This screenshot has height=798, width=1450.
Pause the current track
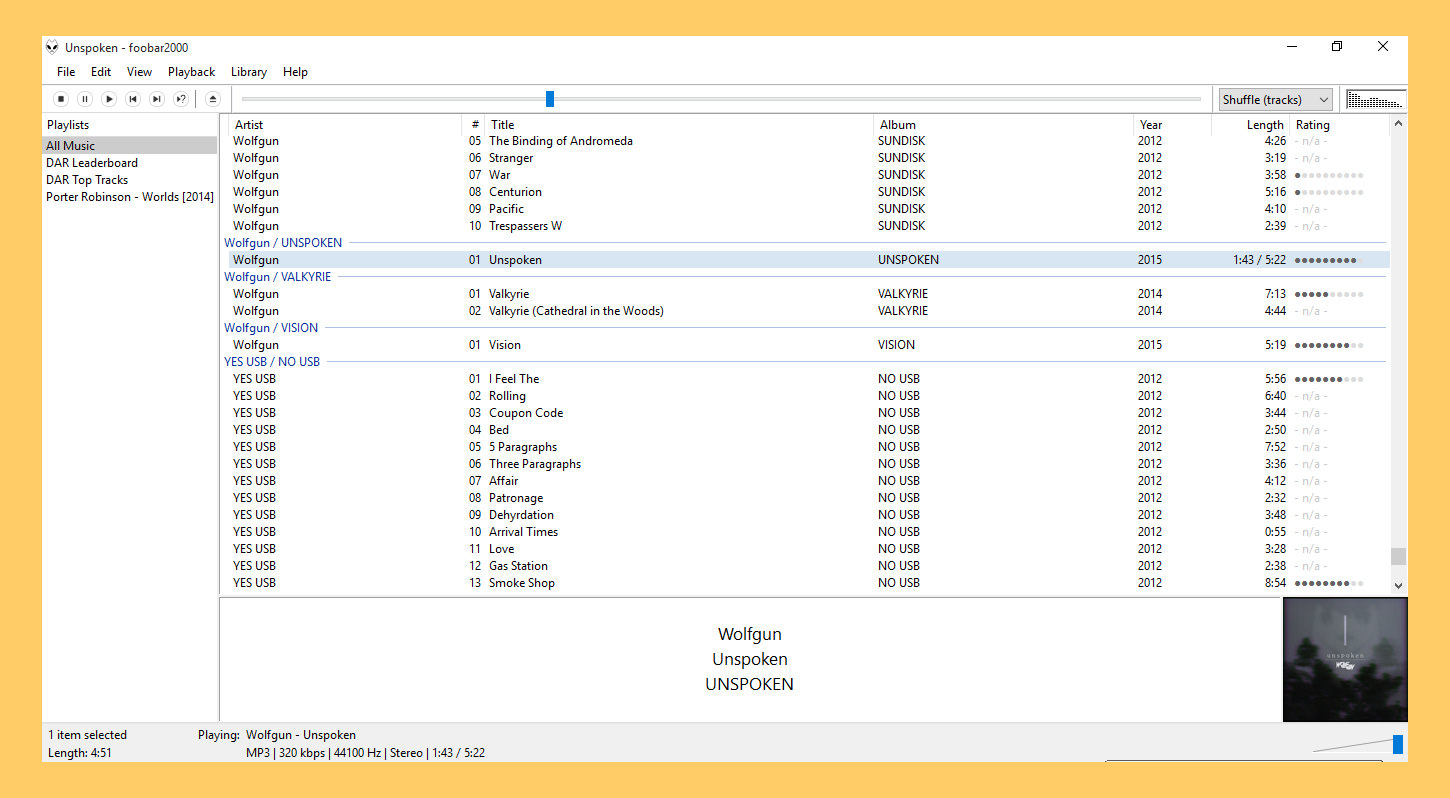(85, 99)
